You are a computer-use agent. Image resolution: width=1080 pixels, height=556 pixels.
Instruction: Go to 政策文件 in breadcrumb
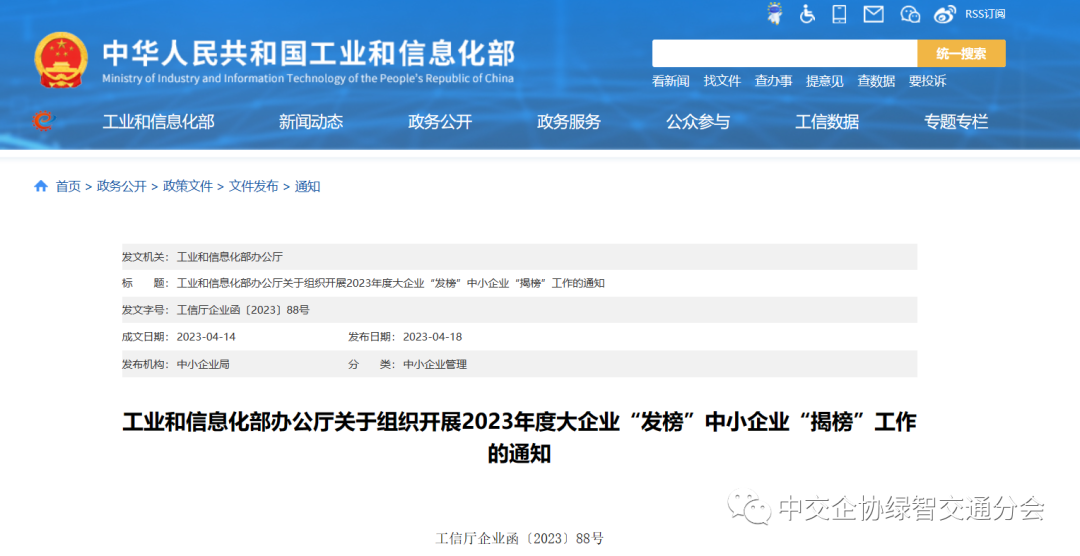point(188,186)
